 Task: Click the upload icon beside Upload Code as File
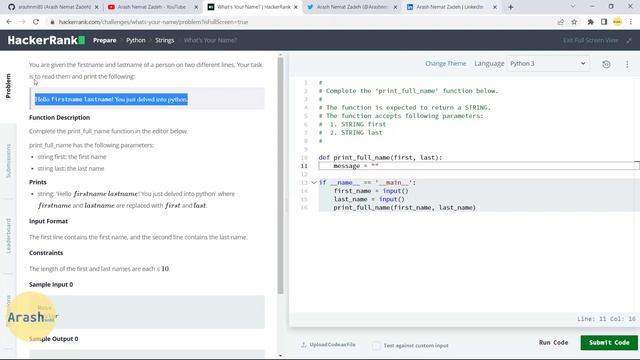[304, 345]
